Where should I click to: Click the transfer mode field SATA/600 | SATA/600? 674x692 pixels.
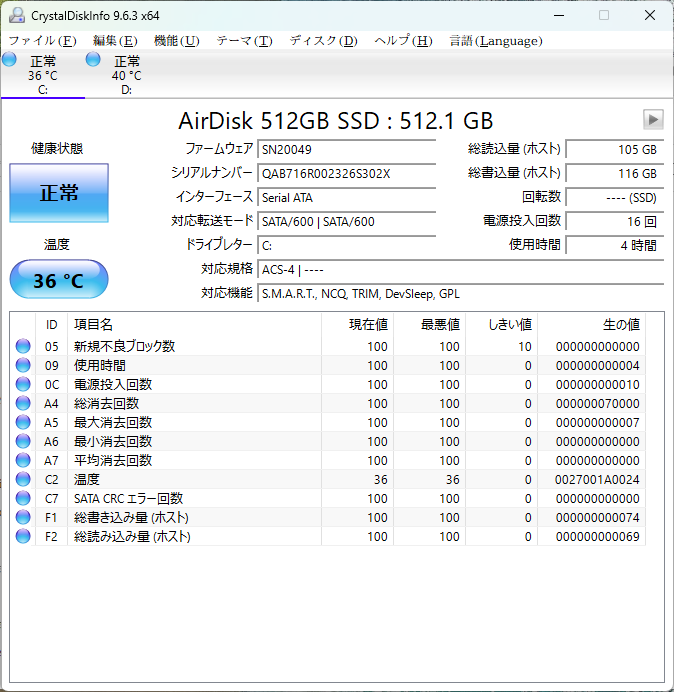point(347,221)
